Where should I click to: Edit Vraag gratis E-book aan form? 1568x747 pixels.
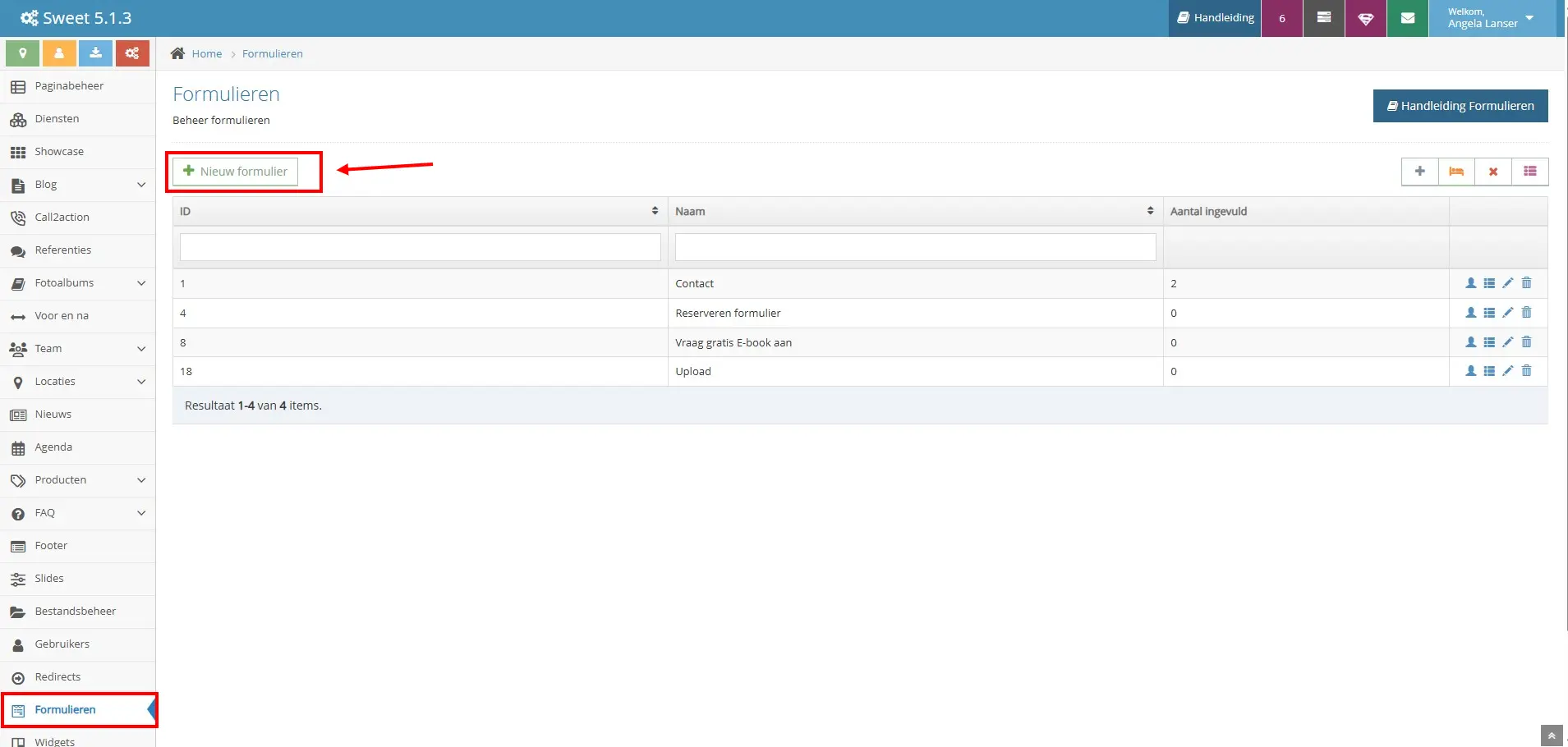click(1508, 342)
